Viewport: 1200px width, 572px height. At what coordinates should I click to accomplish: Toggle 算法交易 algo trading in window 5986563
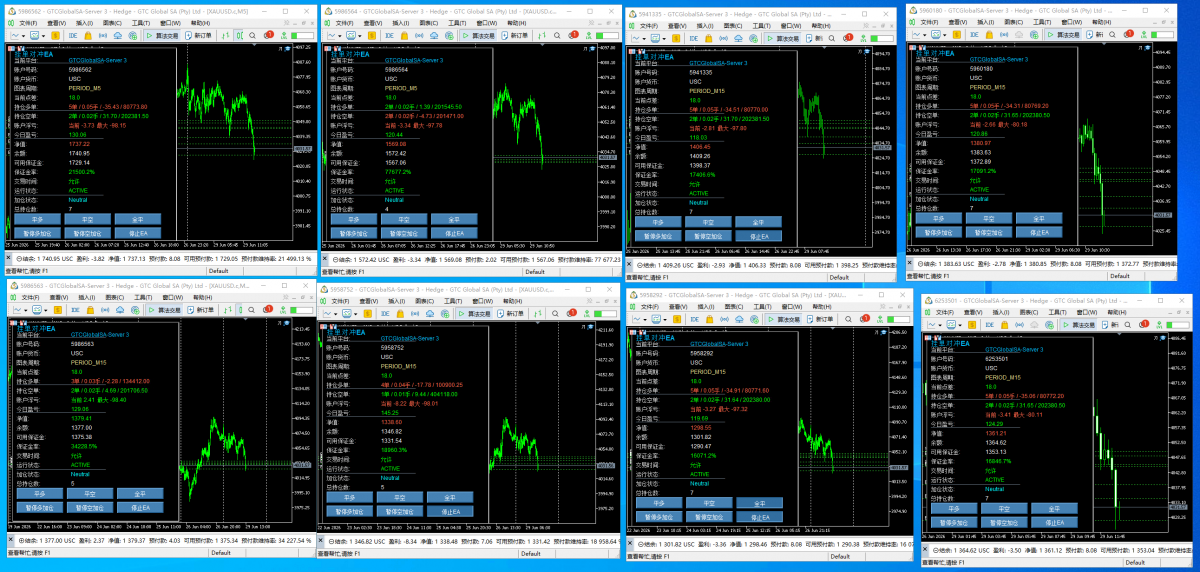[164, 310]
